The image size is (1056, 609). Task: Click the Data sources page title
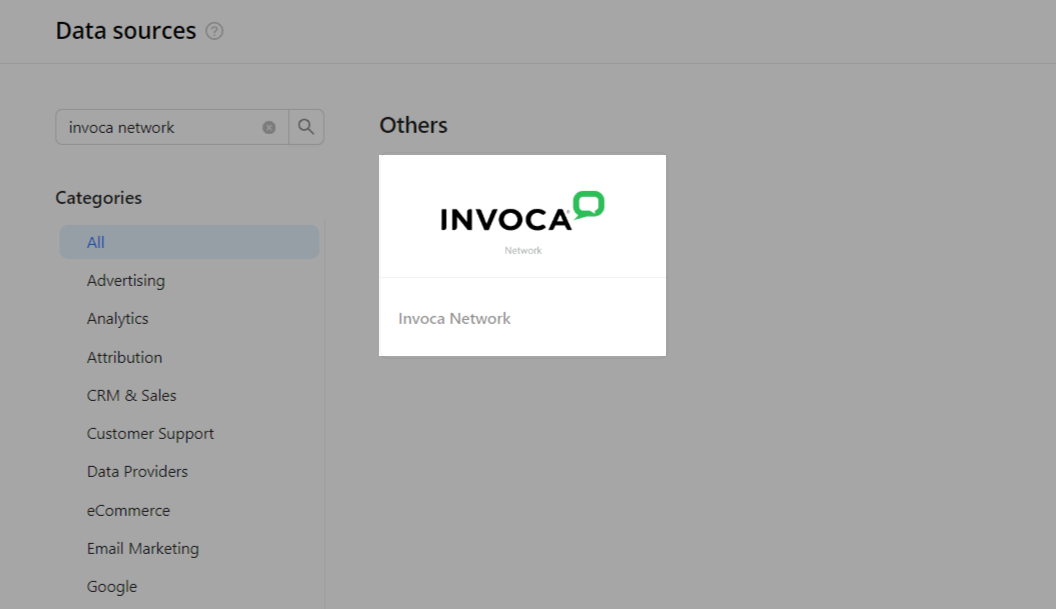126,31
